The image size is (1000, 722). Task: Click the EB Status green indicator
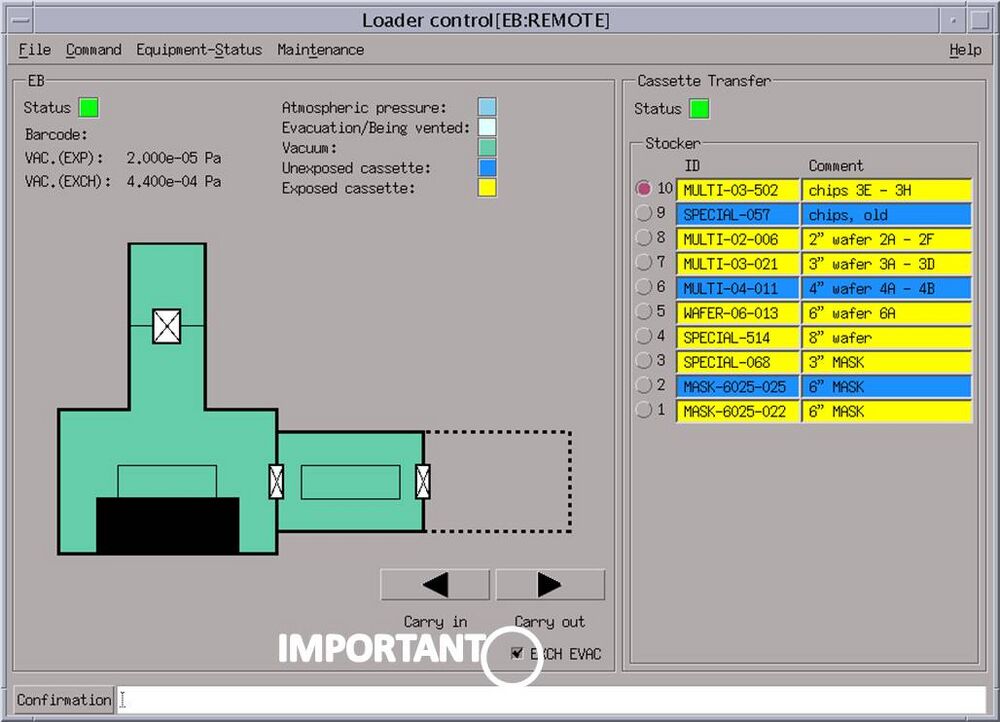pyautogui.click(x=89, y=107)
